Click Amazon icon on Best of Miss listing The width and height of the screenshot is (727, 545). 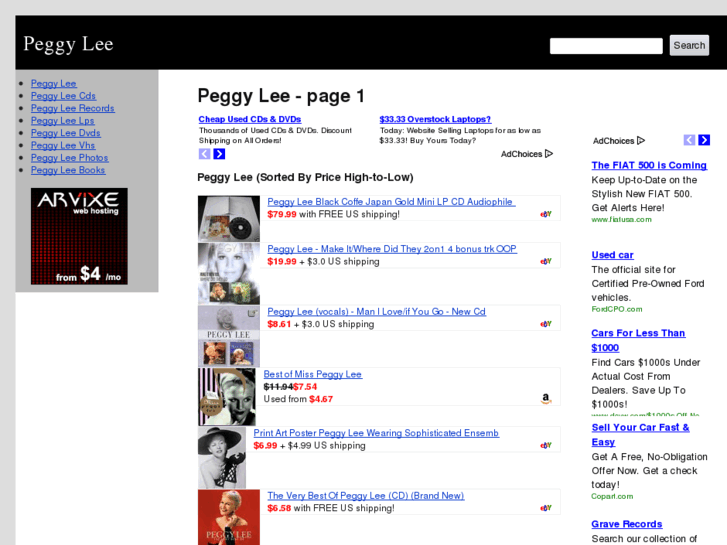[x=546, y=399]
